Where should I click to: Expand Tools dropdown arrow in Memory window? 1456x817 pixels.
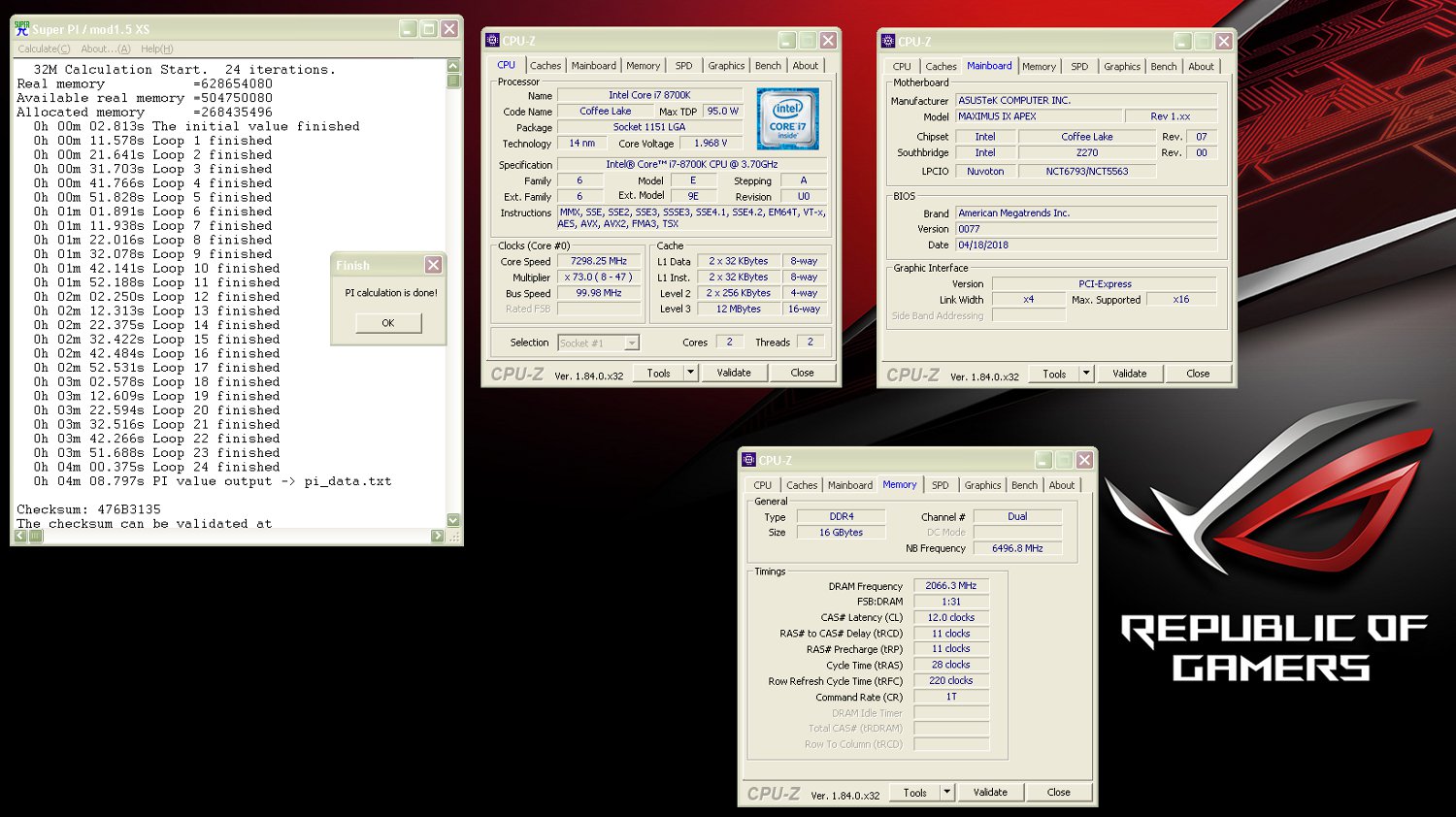click(947, 793)
